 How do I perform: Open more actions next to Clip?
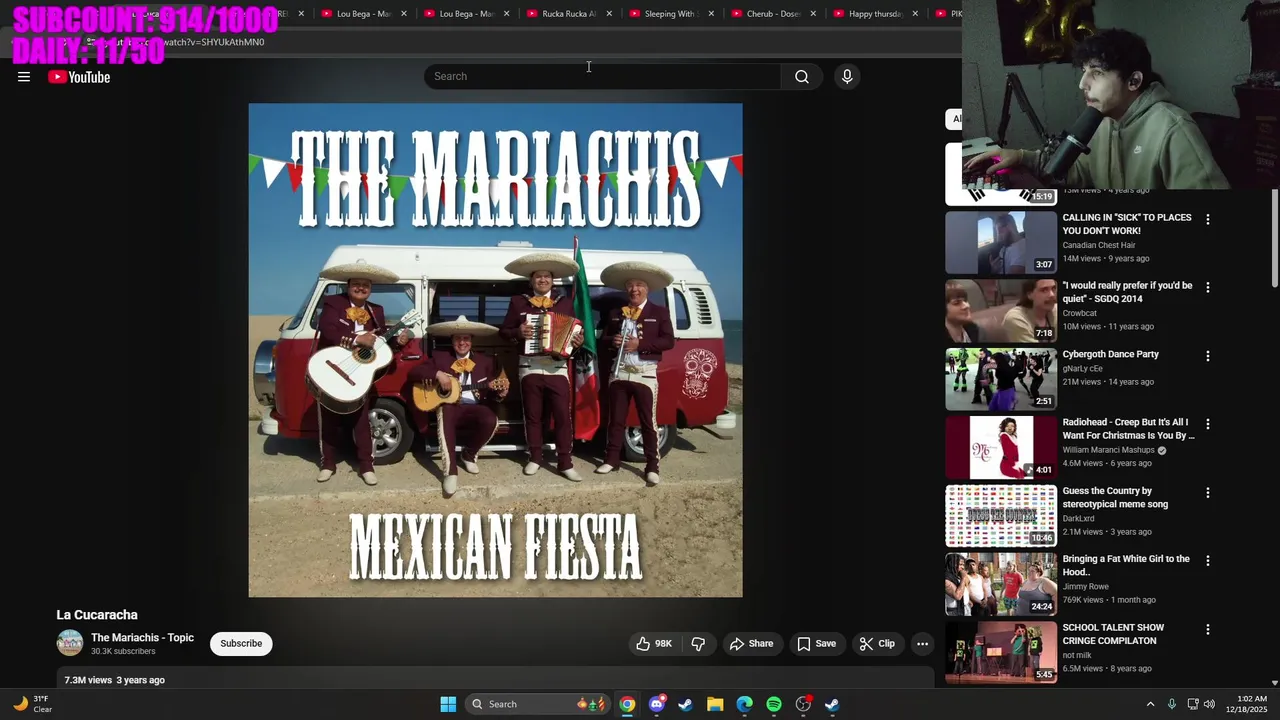tap(922, 644)
